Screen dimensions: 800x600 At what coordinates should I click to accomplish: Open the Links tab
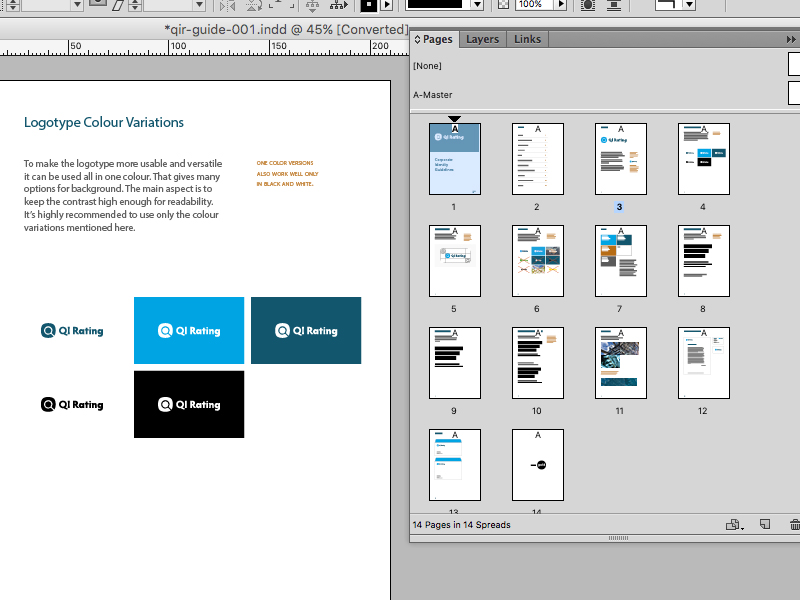pyautogui.click(x=527, y=39)
